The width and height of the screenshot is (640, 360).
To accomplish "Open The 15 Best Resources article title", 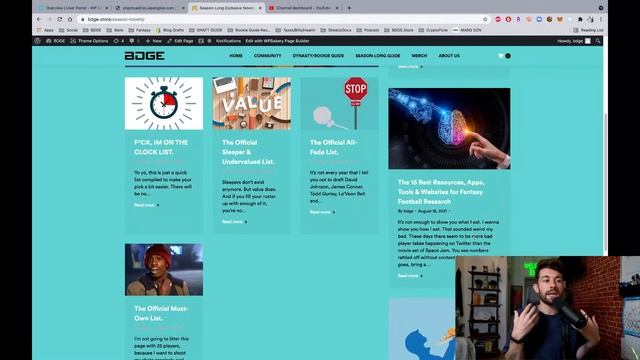I will (441, 192).
